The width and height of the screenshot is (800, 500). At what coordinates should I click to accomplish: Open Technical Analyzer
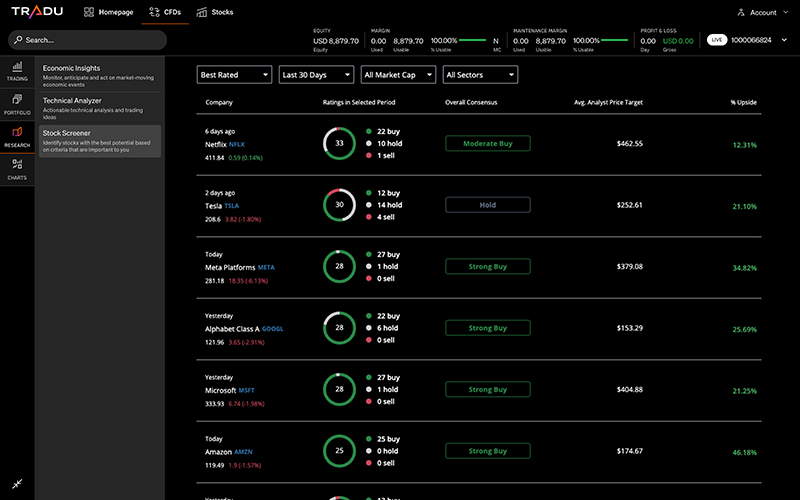(100, 108)
